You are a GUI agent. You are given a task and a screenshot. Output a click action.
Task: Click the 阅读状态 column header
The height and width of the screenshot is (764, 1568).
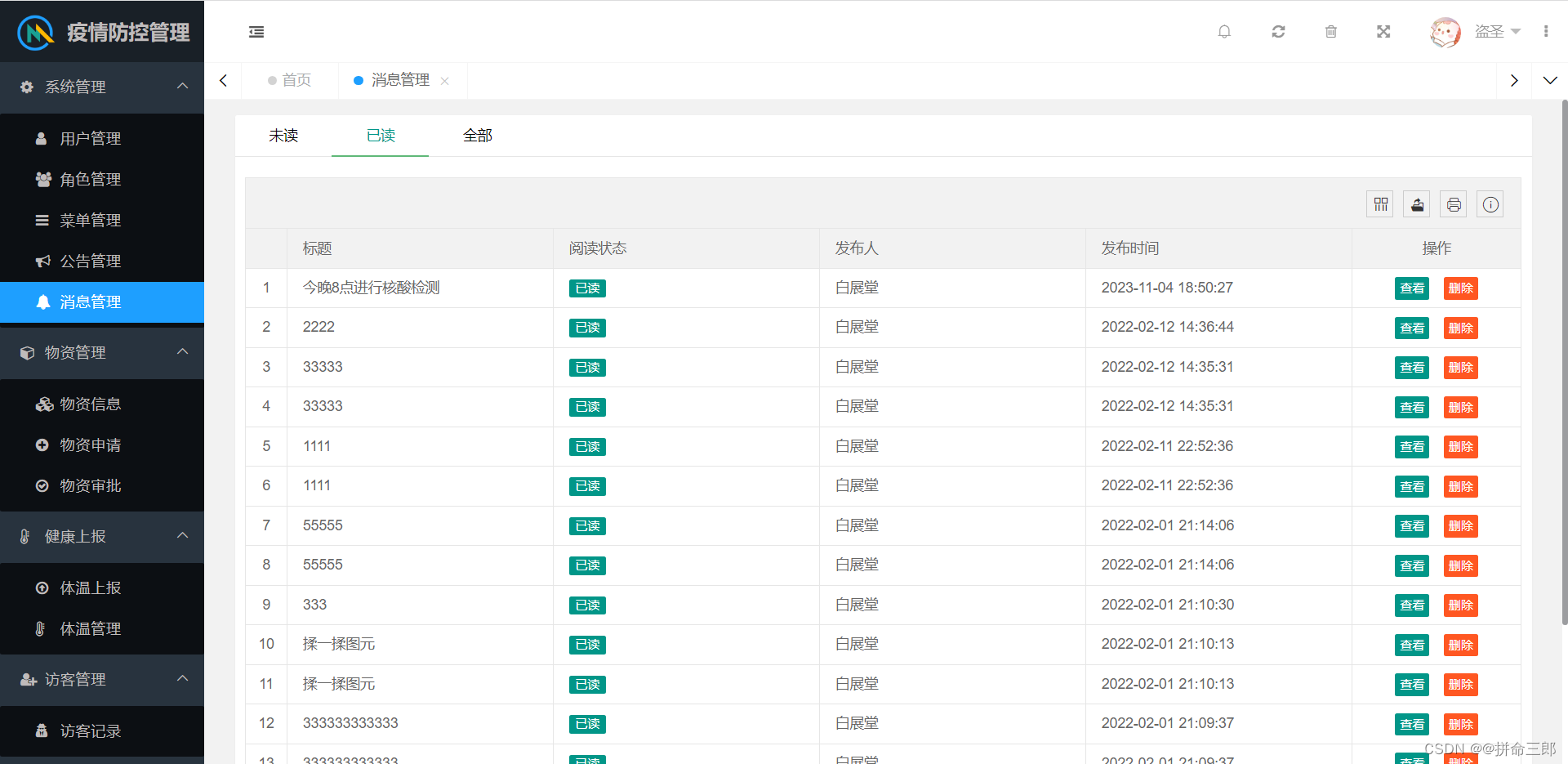pos(686,248)
